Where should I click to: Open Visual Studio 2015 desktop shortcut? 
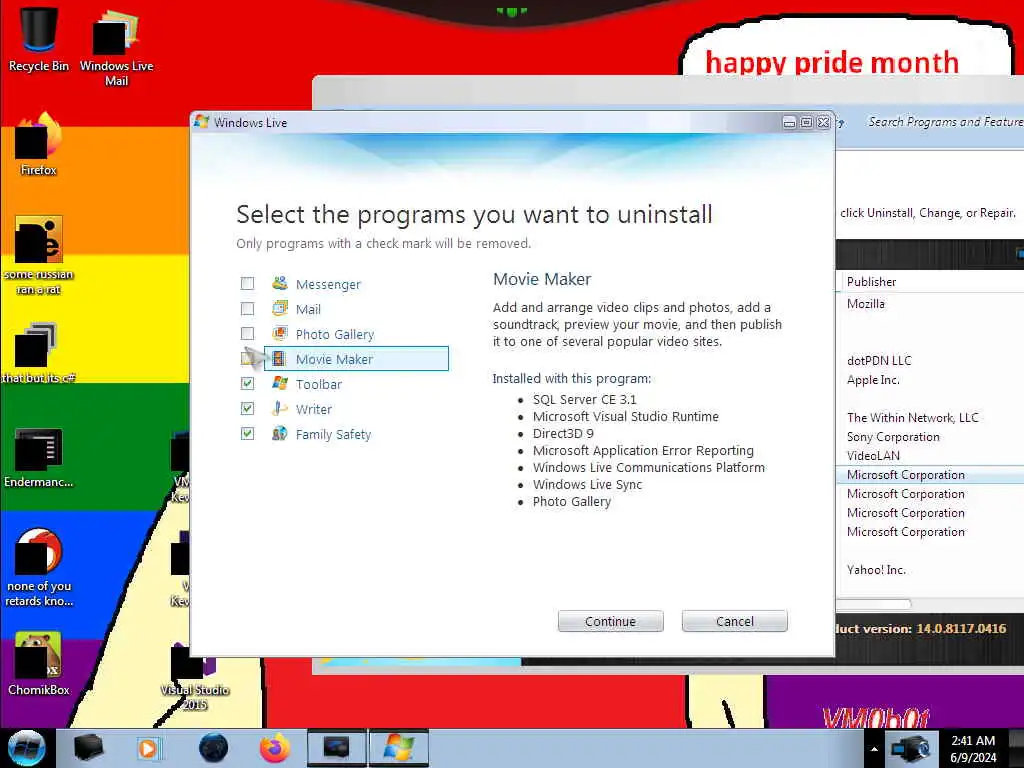click(194, 676)
